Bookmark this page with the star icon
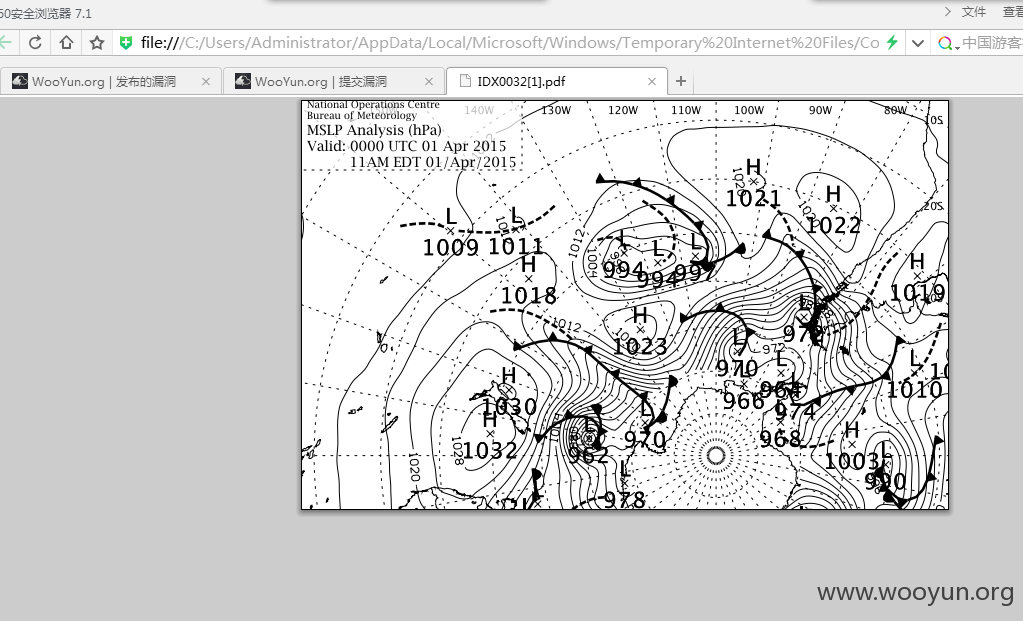 pyautogui.click(x=97, y=43)
